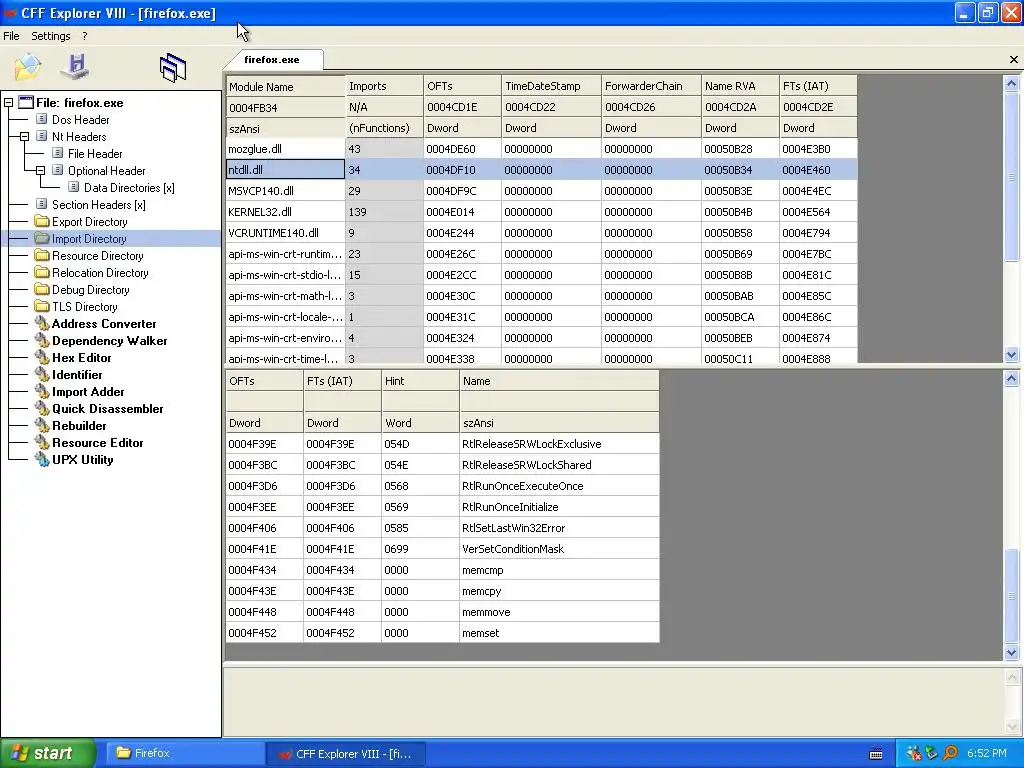Click the imports count 139 cell
1024x768 pixels.
[x=384, y=212]
